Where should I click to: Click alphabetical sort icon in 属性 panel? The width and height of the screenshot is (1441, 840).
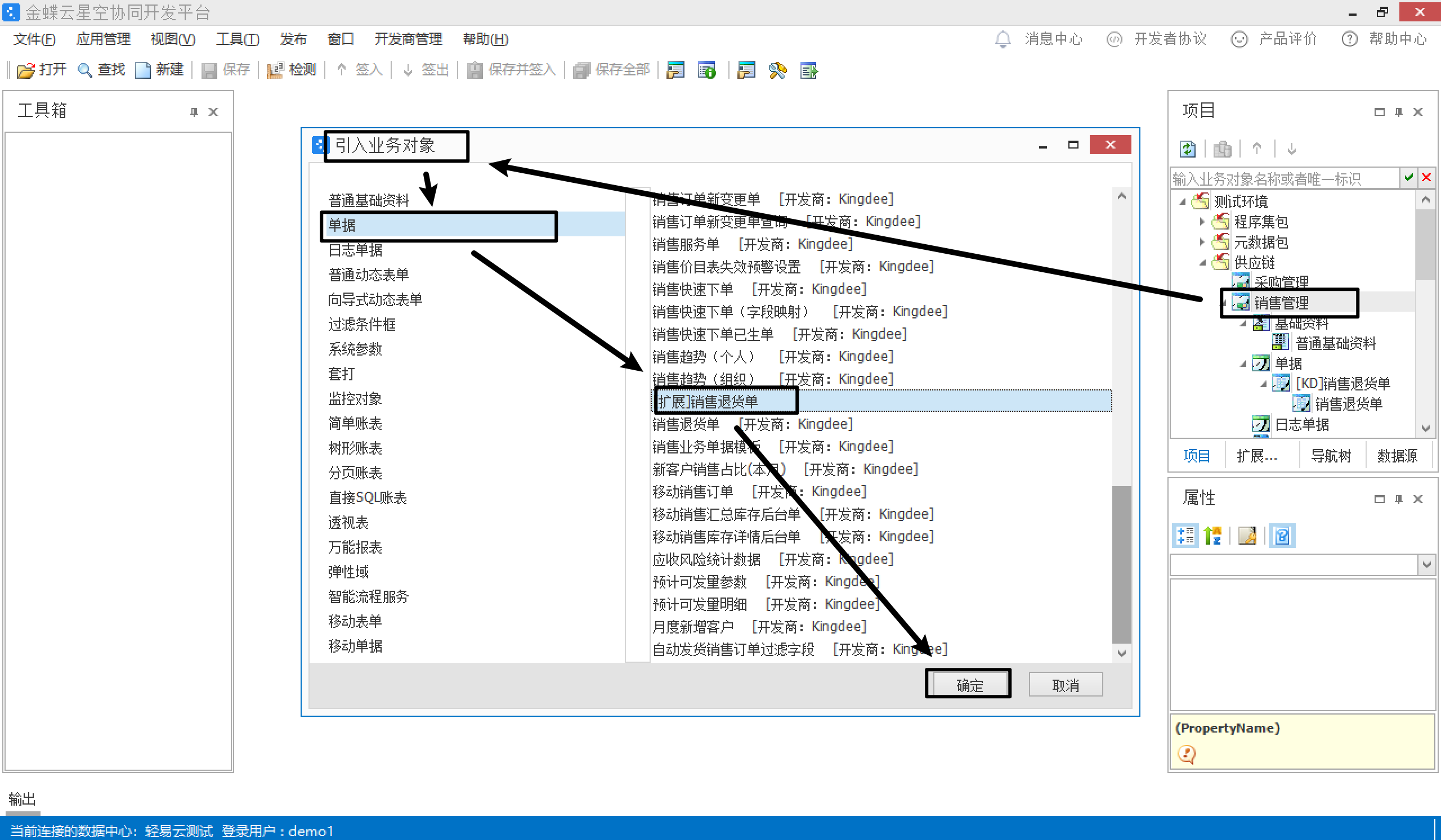click(x=1212, y=536)
